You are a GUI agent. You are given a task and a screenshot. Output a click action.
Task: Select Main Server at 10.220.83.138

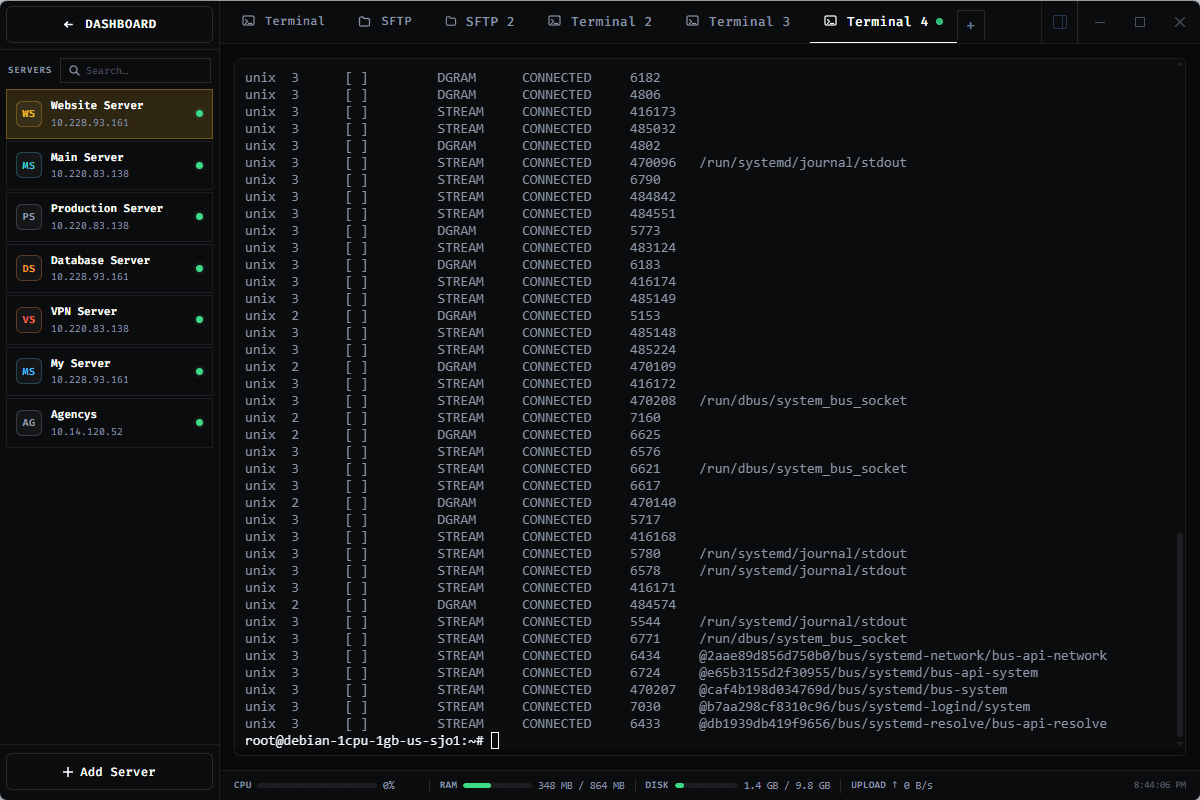point(109,165)
